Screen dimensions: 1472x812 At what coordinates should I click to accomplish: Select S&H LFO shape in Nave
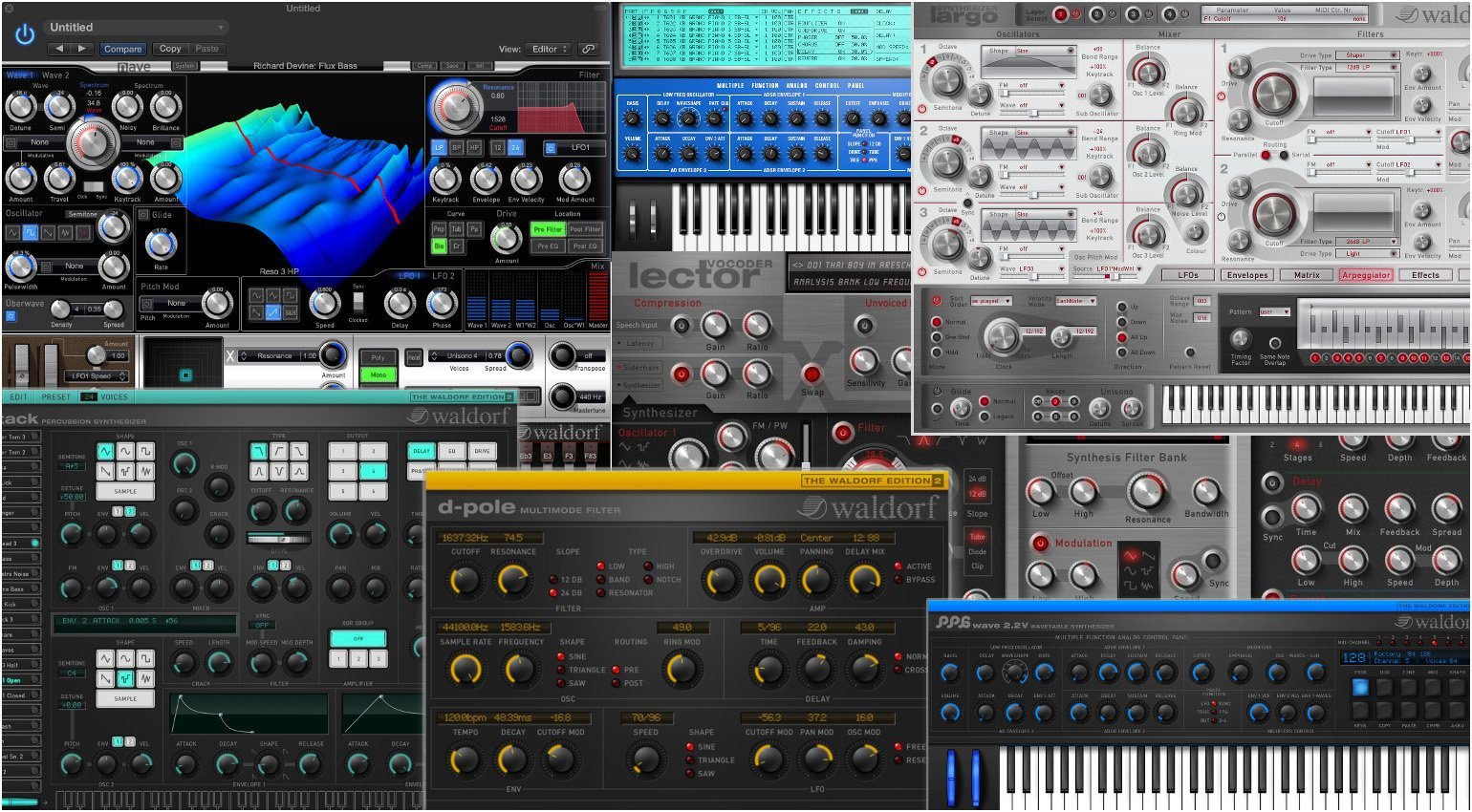[x=290, y=312]
